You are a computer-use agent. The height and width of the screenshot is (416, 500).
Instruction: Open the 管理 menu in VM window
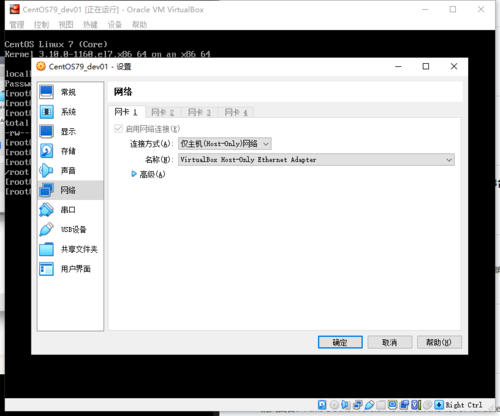(x=17, y=24)
